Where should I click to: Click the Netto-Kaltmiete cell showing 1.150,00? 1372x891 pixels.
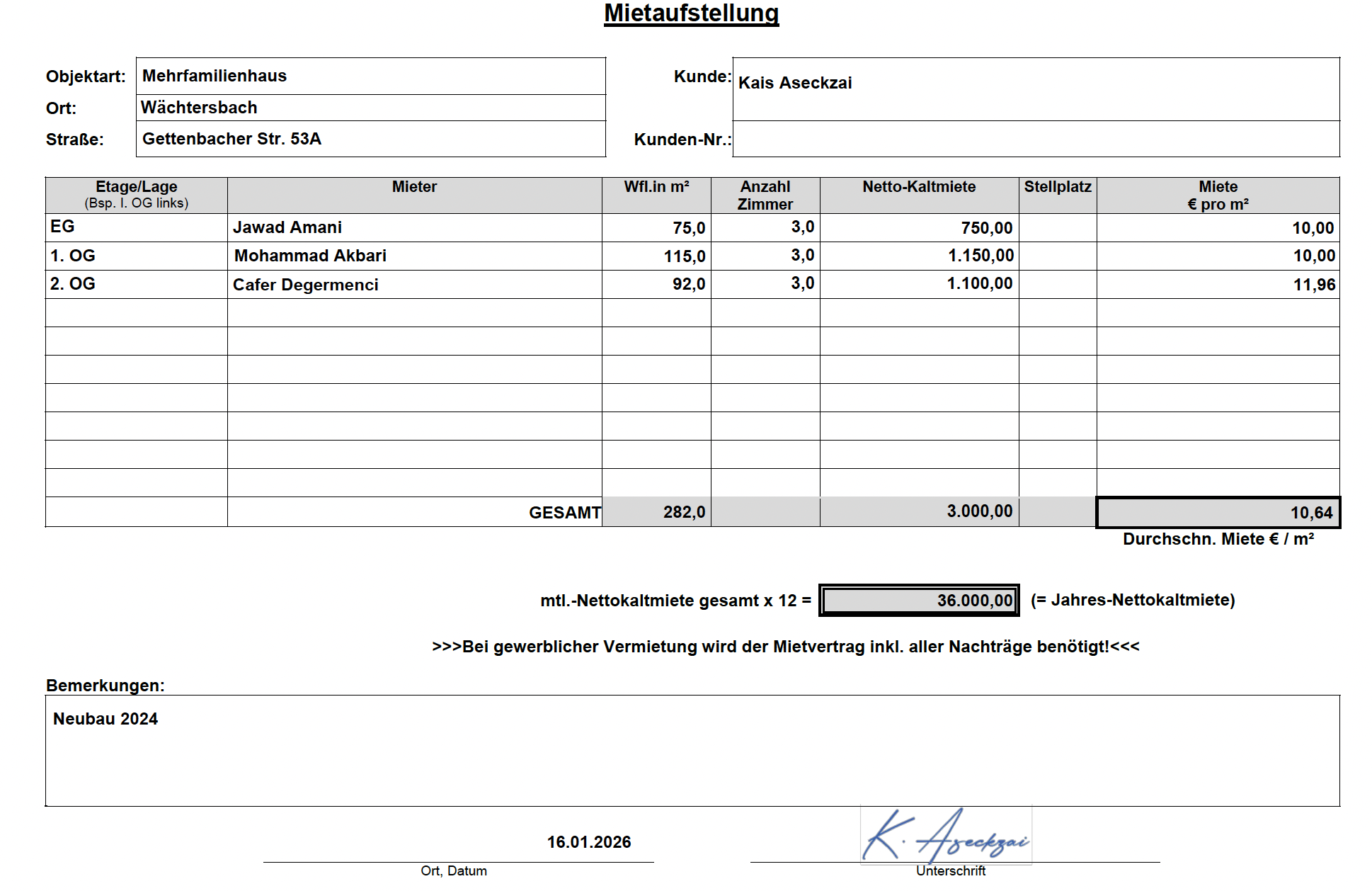919,256
